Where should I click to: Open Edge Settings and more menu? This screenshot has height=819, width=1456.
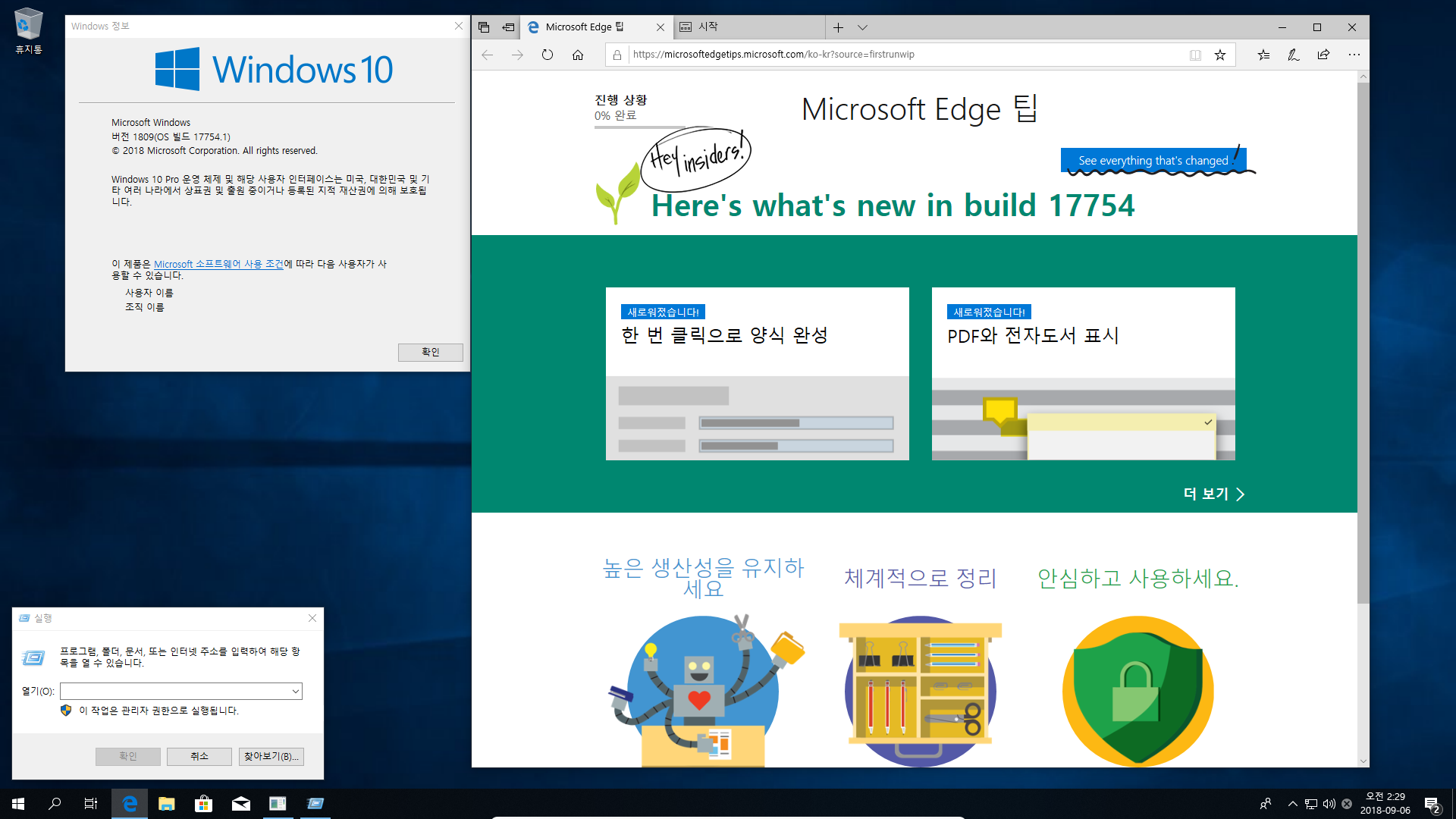click(1354, 55)
